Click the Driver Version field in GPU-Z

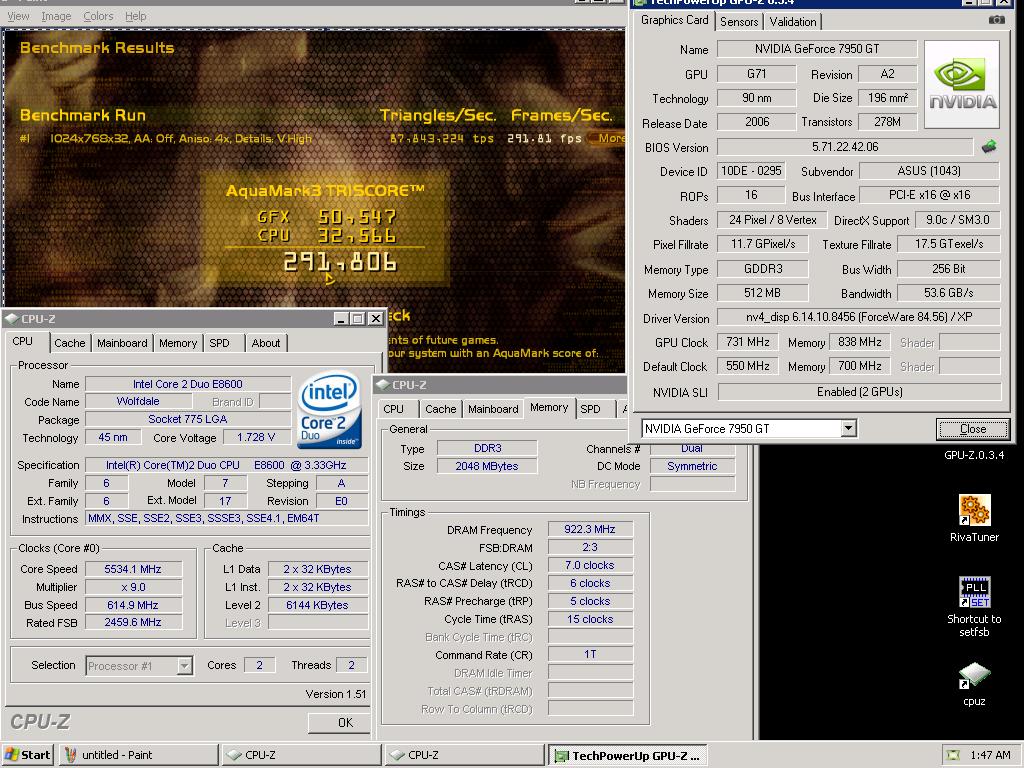click(859, 317)
